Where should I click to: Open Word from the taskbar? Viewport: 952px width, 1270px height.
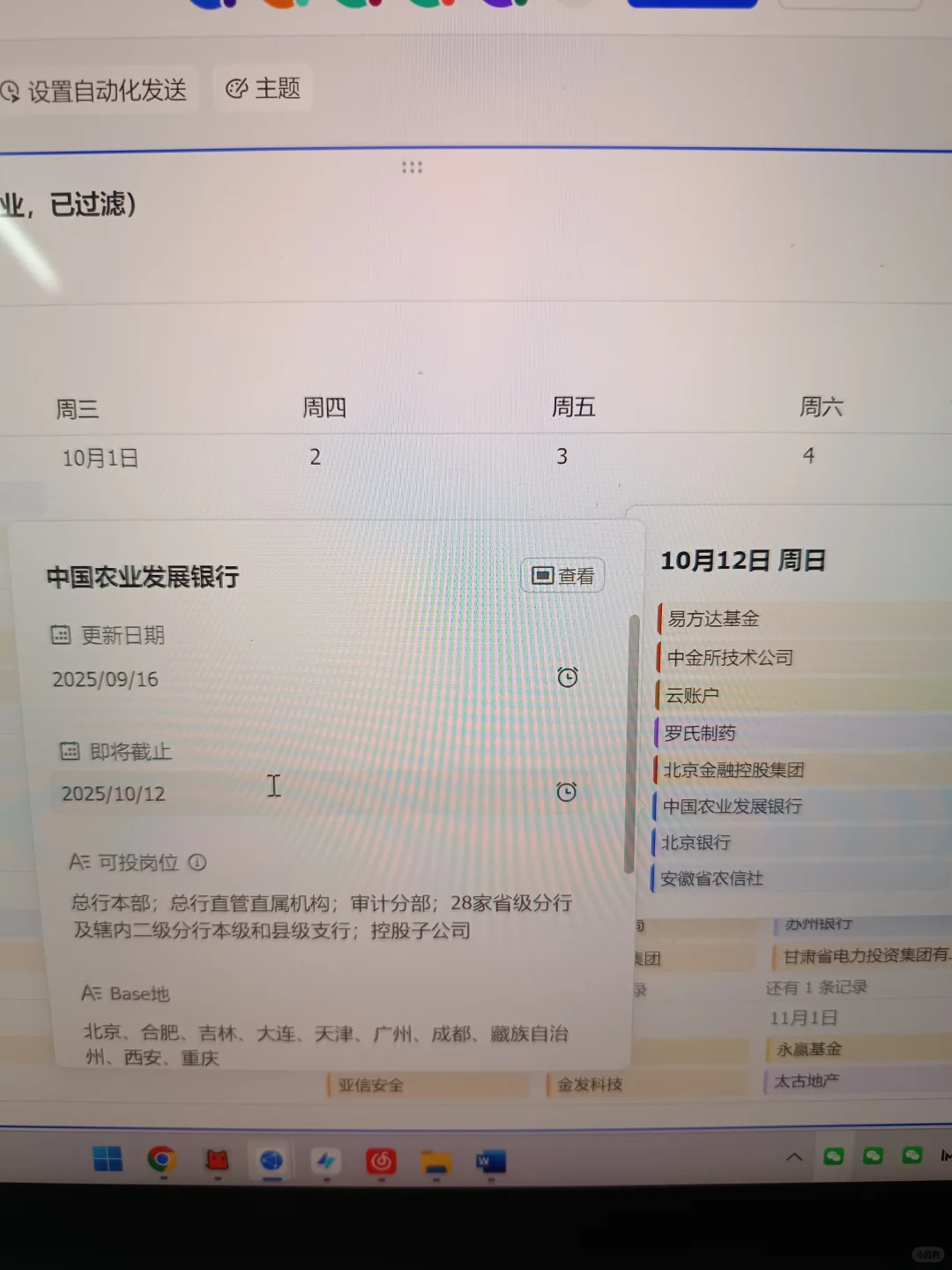(491, 1162)
